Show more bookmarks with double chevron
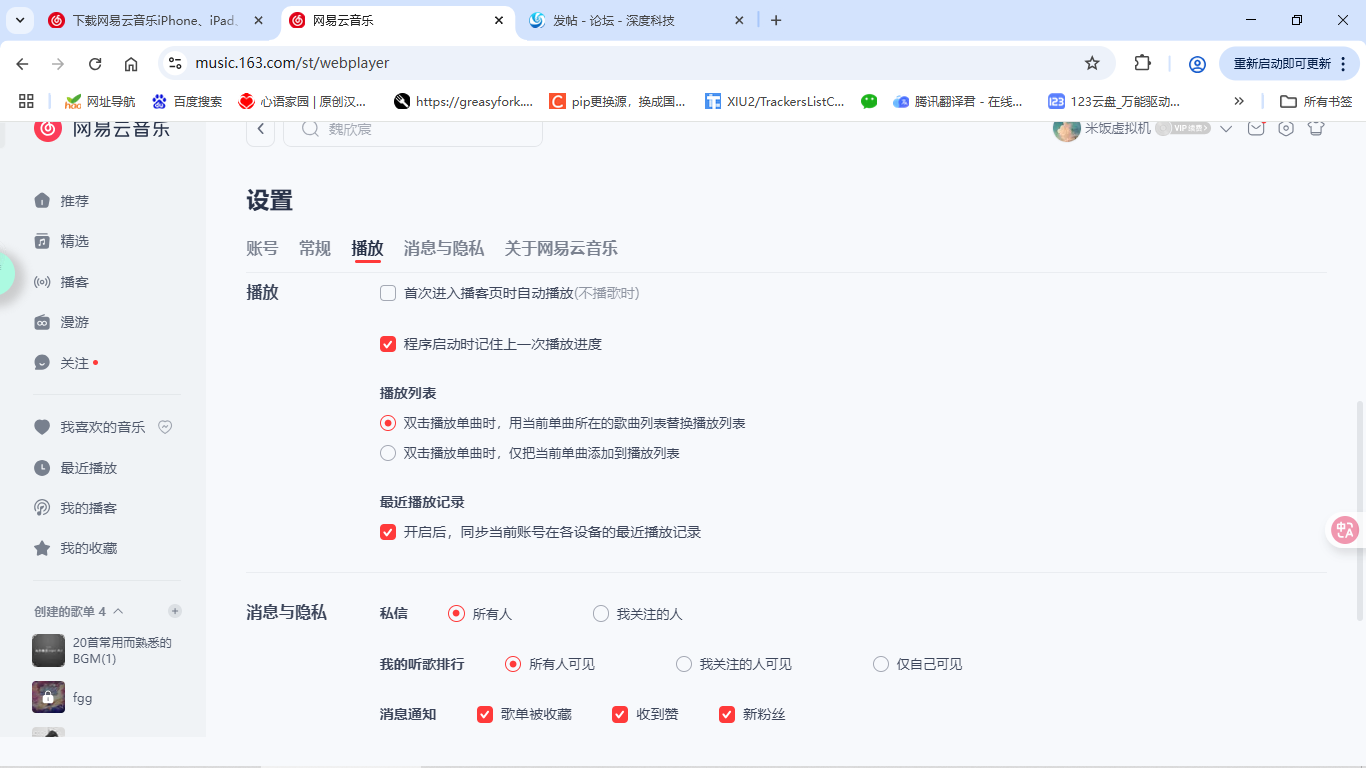The image size is (1366, 768). pos(1239,101)
